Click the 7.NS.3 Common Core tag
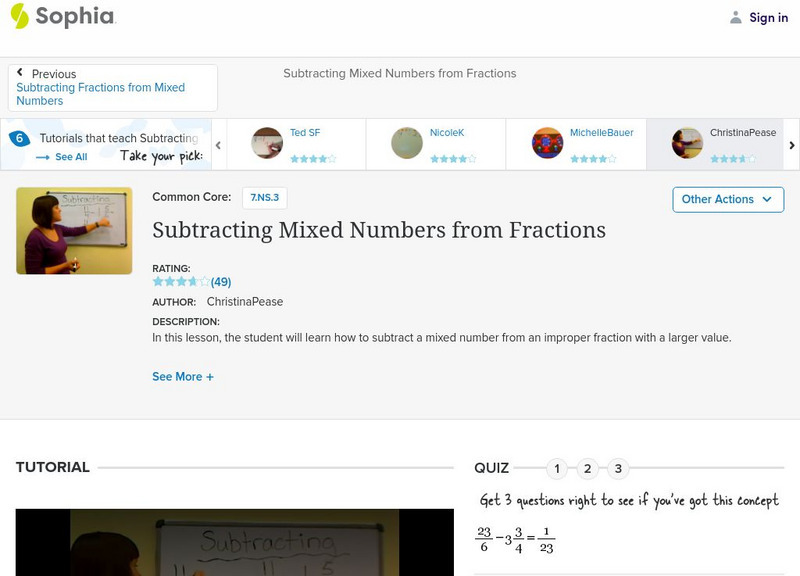Viewport: 800px width, 576px height. point(264,198)
